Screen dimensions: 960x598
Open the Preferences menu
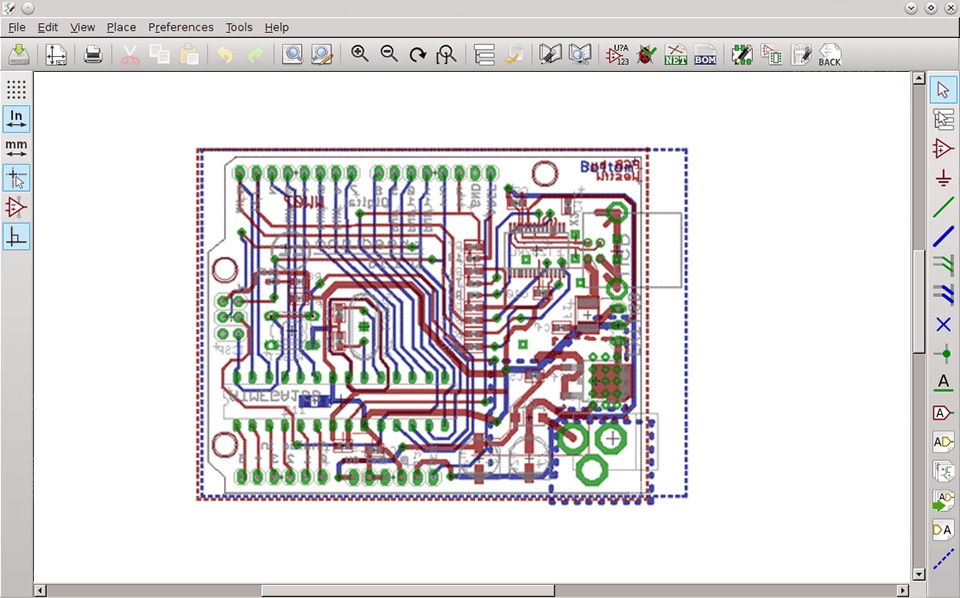[x=181, y=27]
